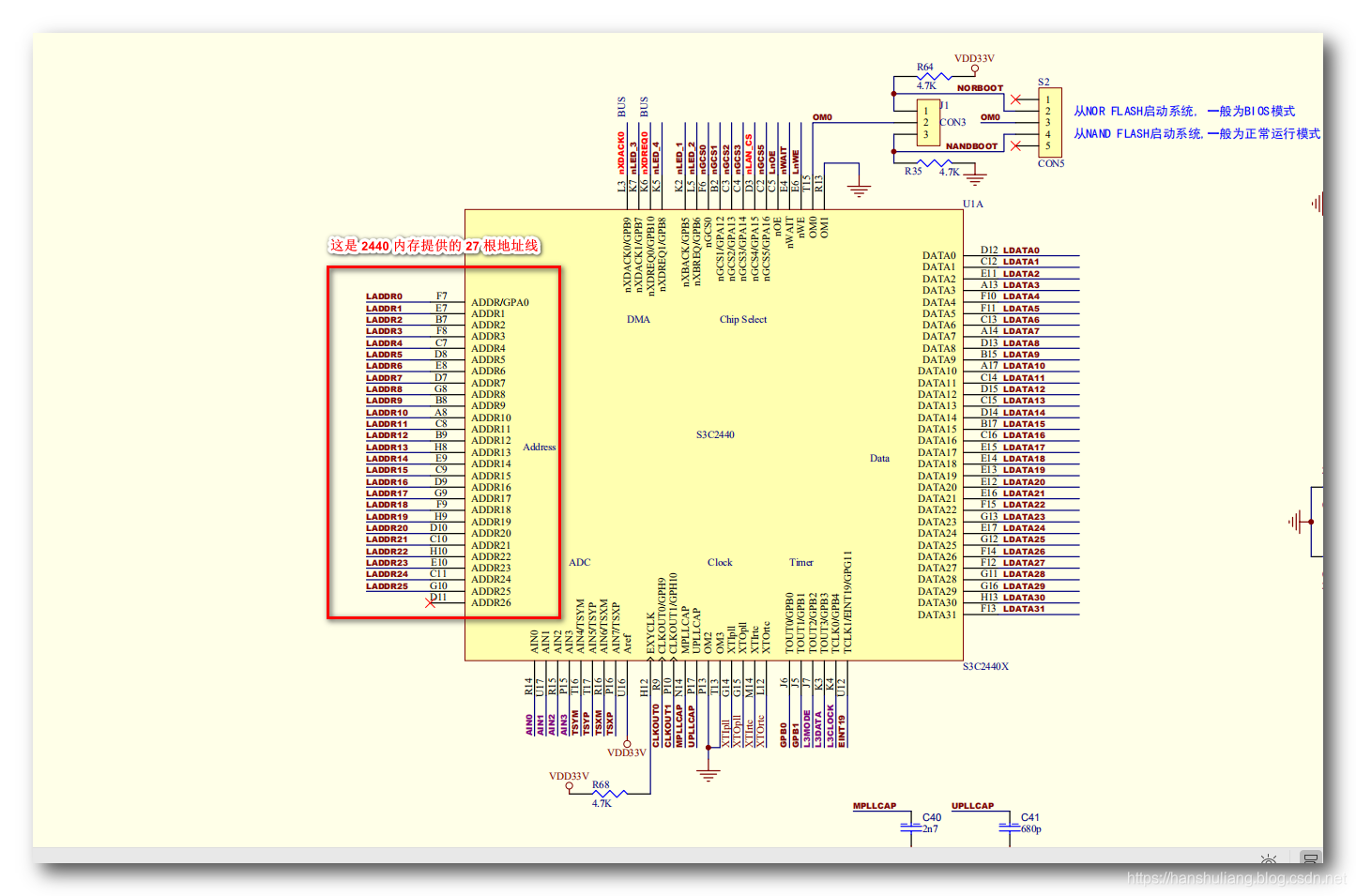This screenshot has height=896, width=1356.
Task: Select the CON3 connector label
Action: tap(952, 122)
